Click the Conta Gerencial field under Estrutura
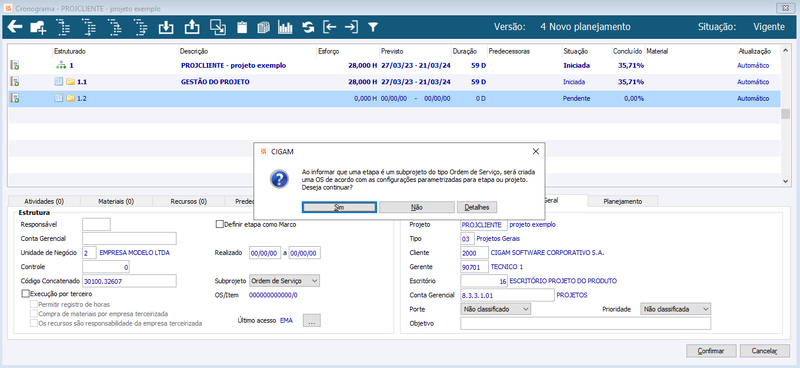 coord(129,238)
